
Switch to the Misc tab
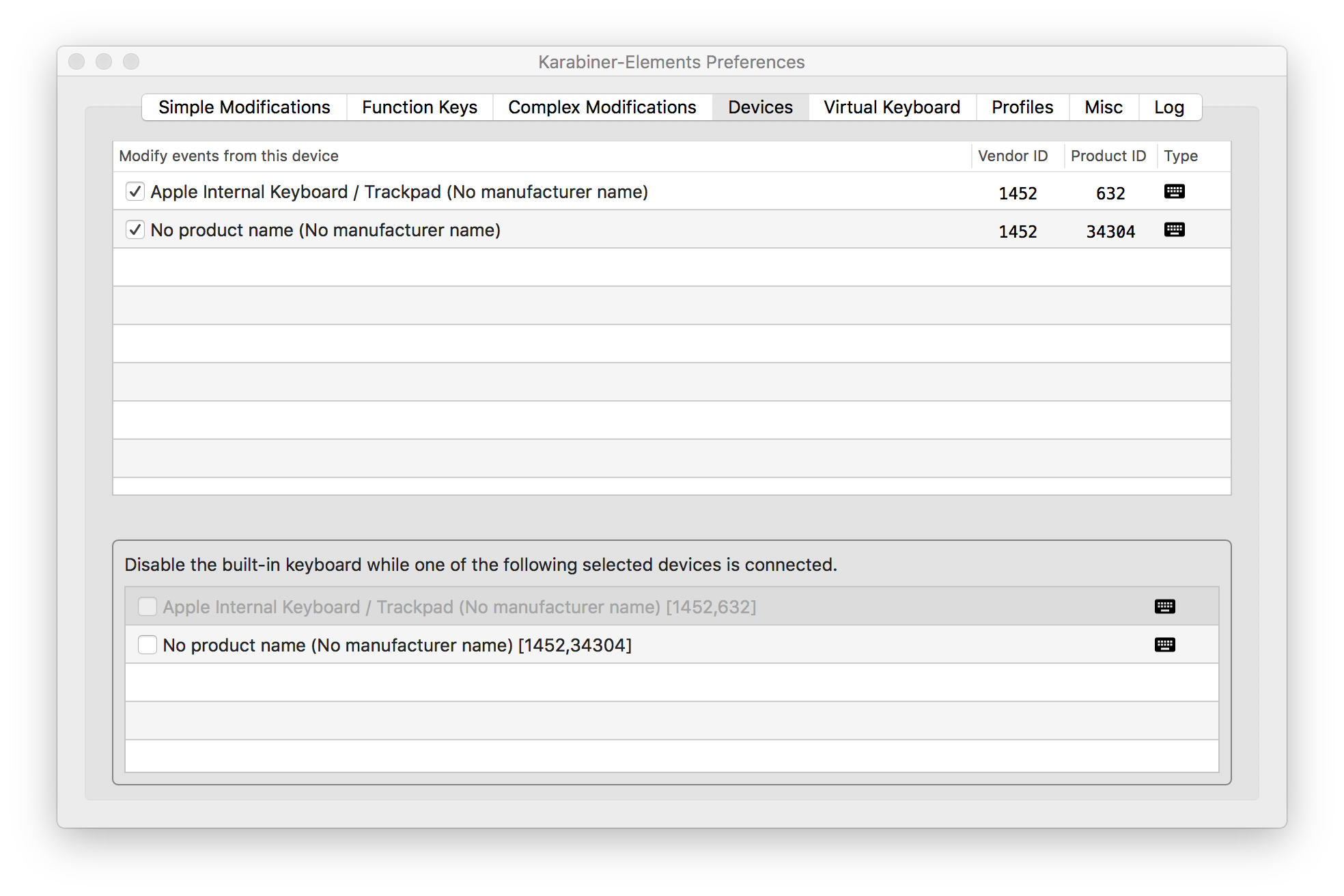tap(1103, 107)
